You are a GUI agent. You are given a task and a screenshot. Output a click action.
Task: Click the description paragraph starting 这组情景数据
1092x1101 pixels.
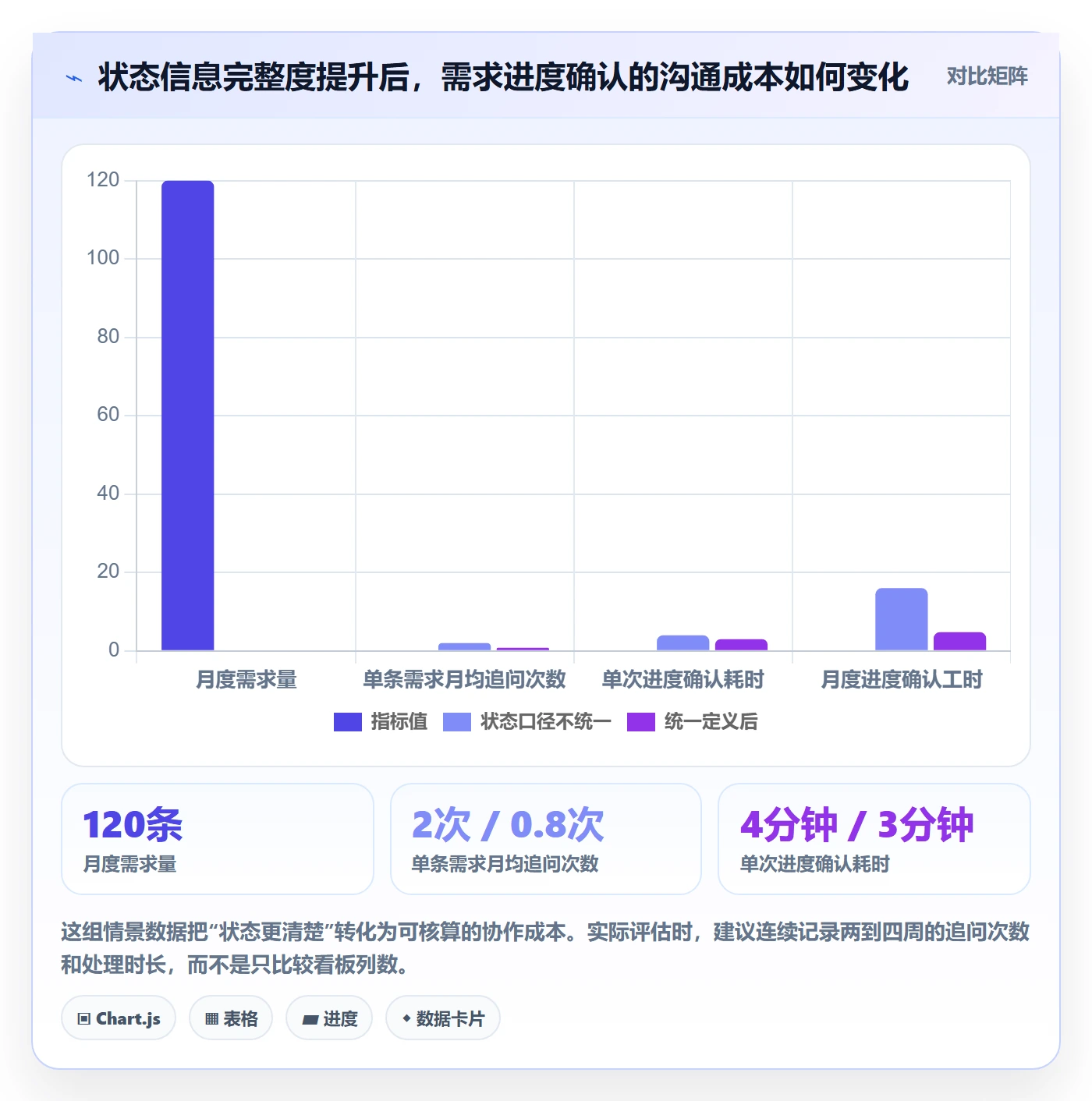(x=545, y=948)
